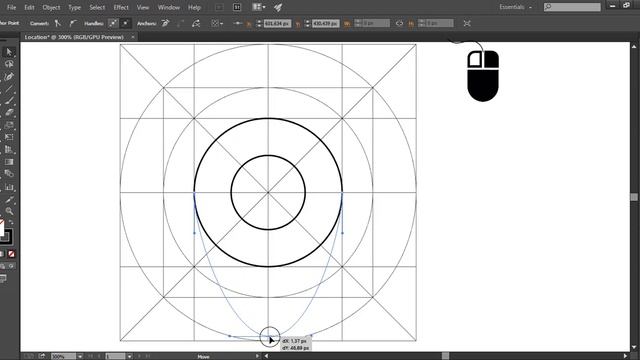Connect selected end points icon

[x=180, y=24]
